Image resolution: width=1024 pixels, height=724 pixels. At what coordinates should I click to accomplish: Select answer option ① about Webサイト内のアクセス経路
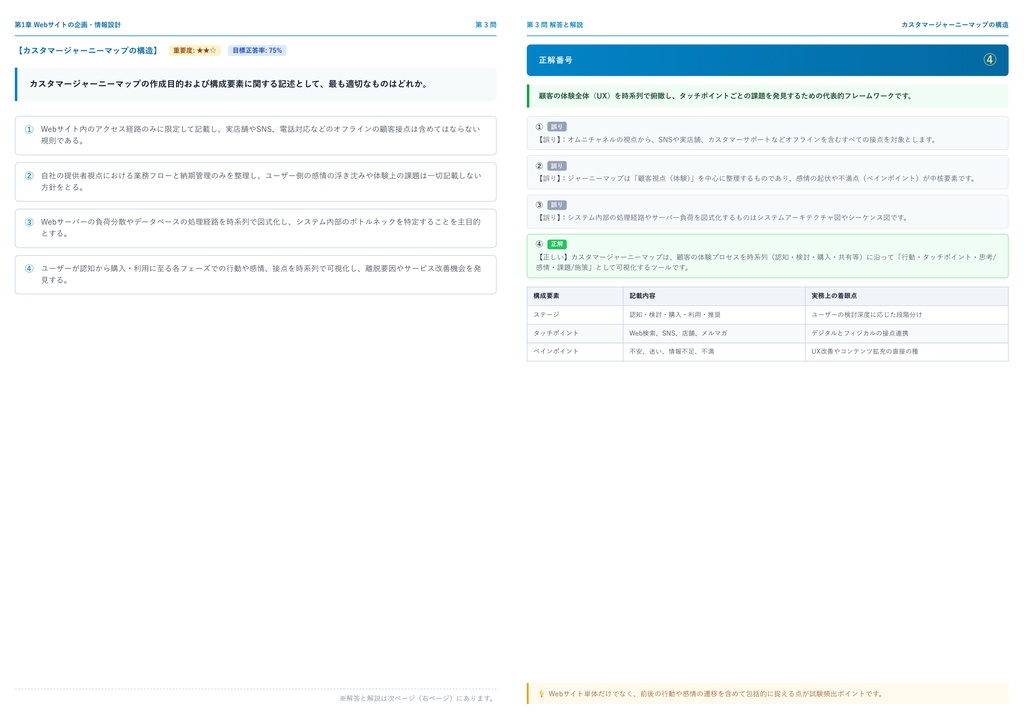[255, 135]
